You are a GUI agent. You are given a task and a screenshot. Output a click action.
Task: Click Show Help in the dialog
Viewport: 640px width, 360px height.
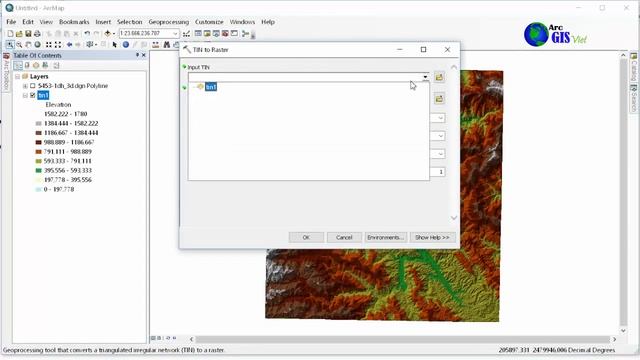[x=432, y=237]
